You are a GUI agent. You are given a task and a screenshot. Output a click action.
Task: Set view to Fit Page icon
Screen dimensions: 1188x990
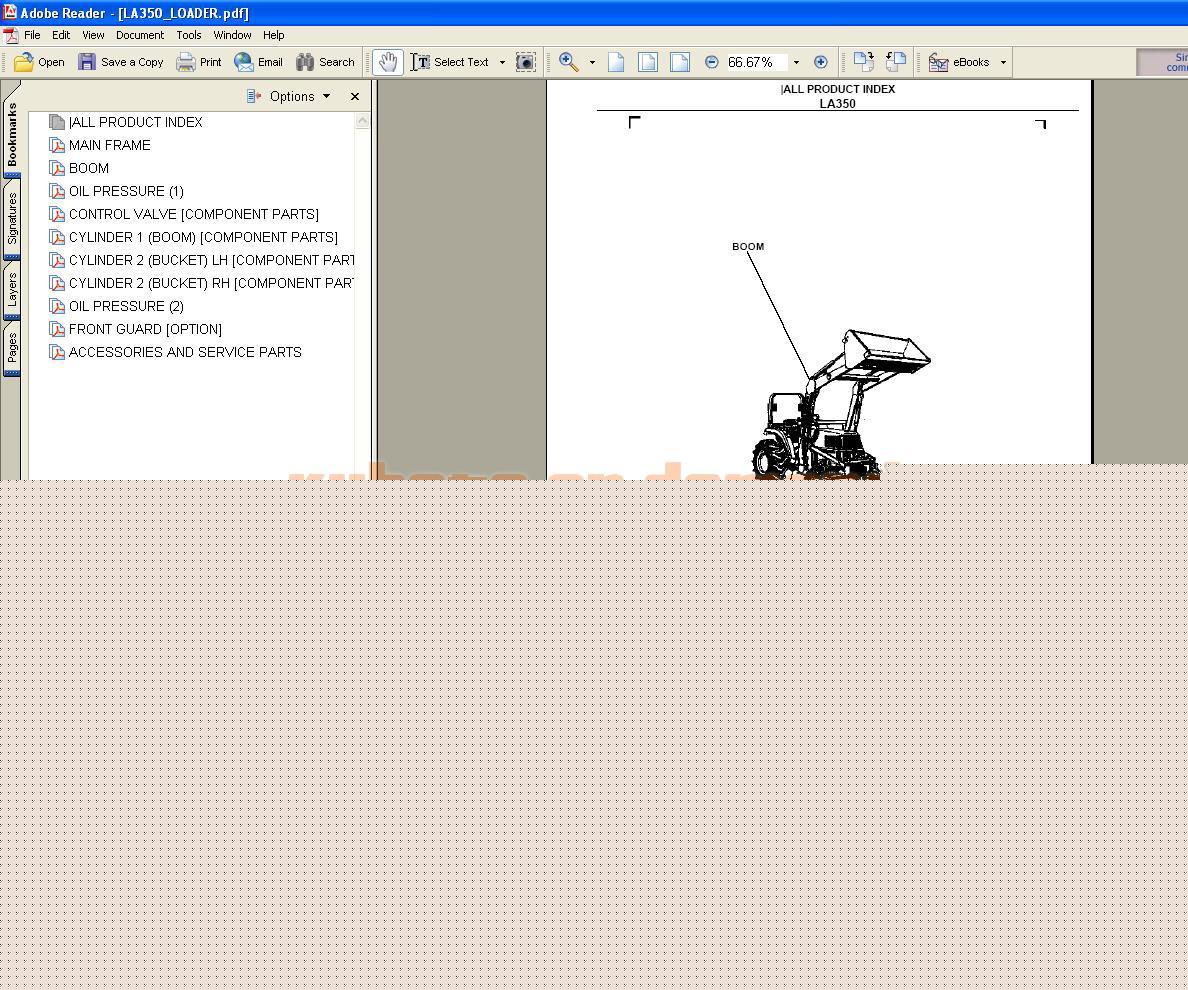tap(648, 62)
